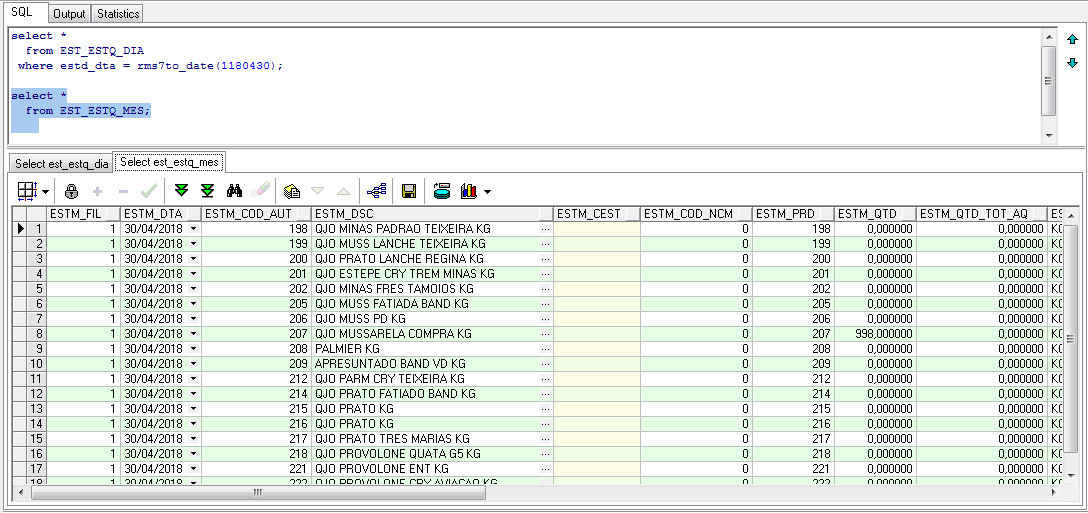Click the linked query tree icon
Screen dimensions: 1088x513
(x=376, y=190)
